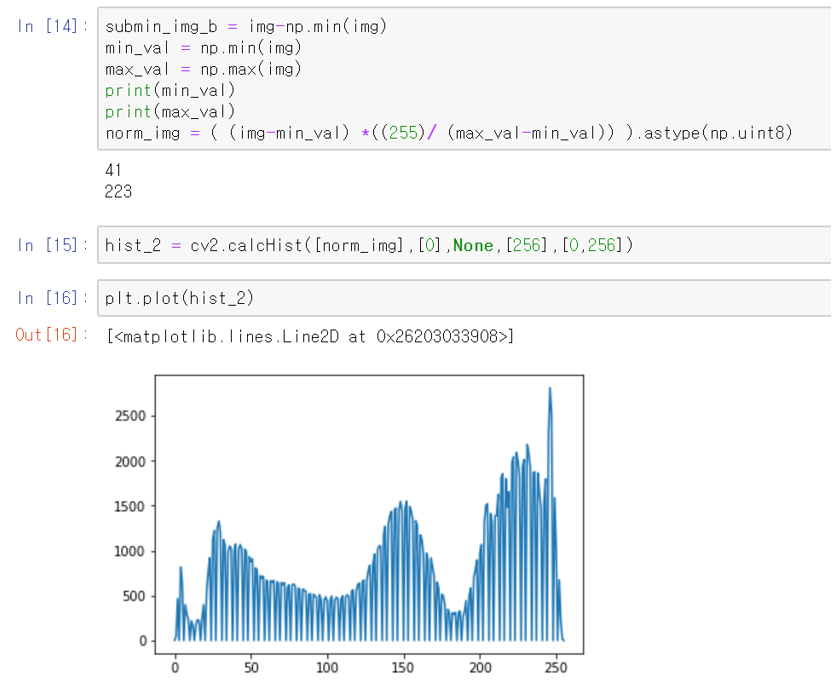Click the x-axis label 50
Image resolution: width=839 pixels, height=689 pixels.
tap(251, 668)
